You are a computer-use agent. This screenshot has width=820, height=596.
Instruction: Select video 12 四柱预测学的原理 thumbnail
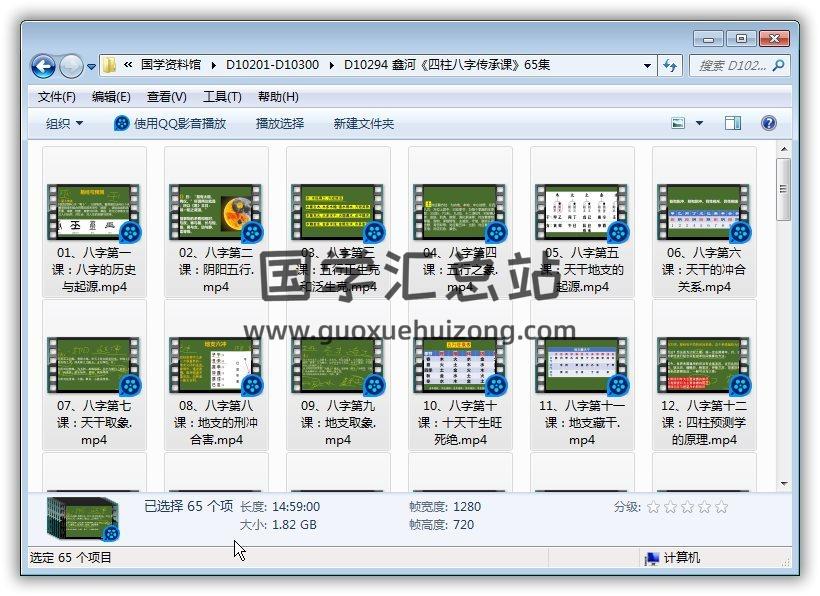point(704,365)
